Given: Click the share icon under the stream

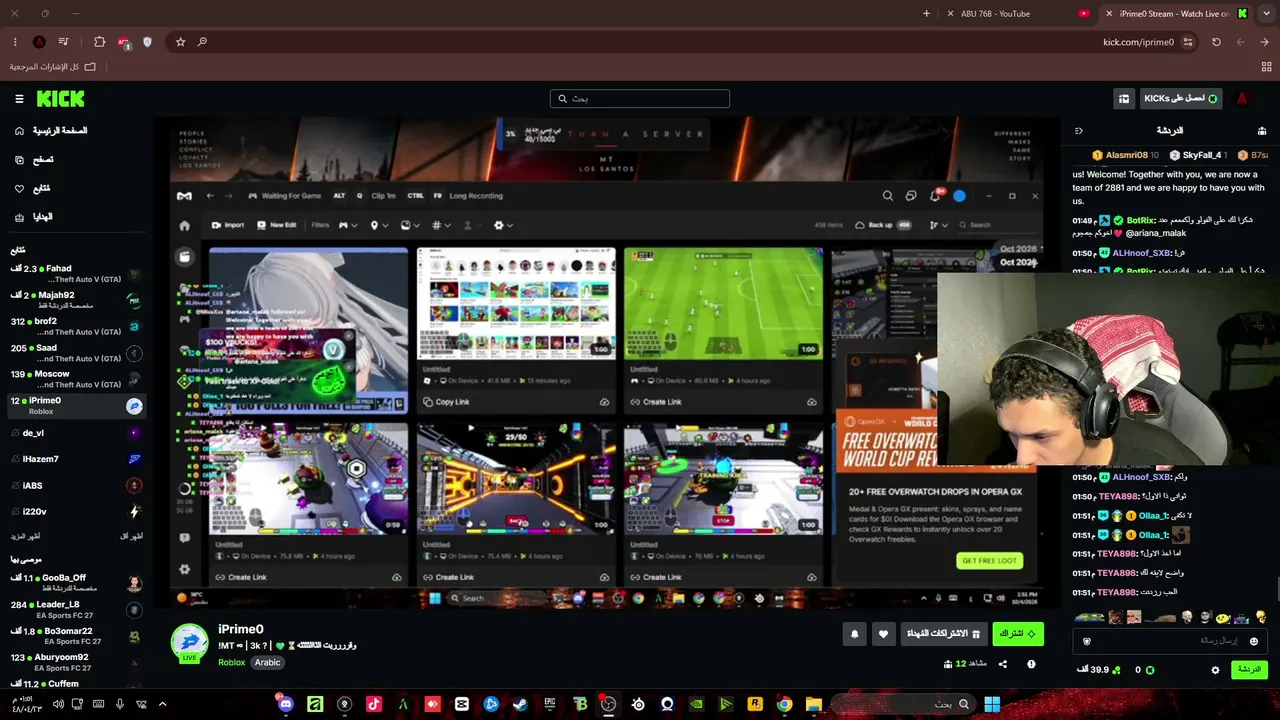Looking at the screenshot, I should coord(1002,664).
